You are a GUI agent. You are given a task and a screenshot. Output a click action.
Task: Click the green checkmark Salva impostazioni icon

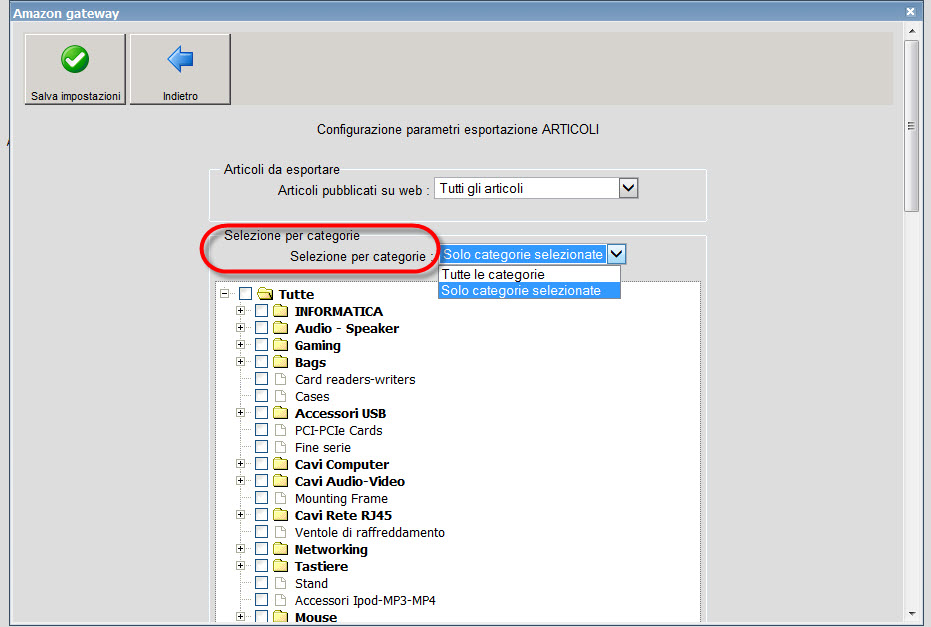[x=75, y=59]
